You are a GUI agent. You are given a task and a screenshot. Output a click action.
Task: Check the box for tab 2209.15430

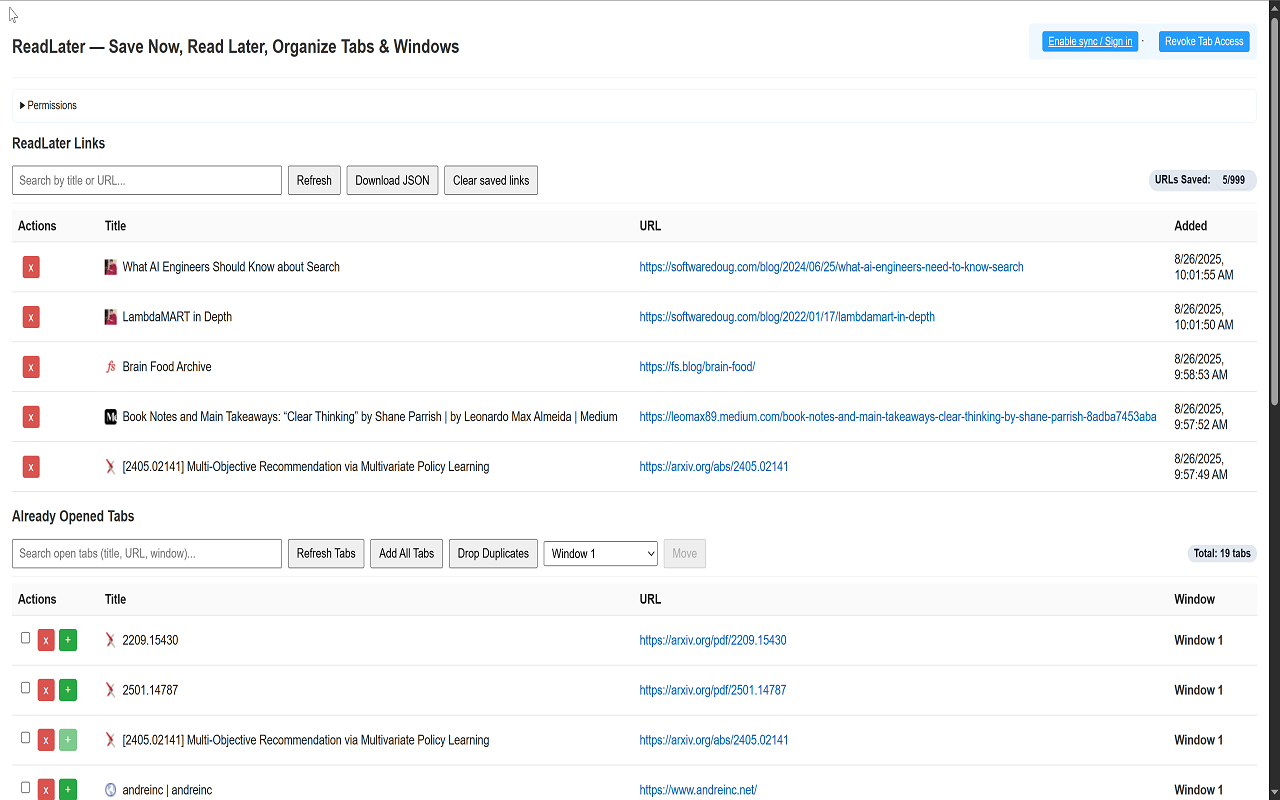click(26, 638)
